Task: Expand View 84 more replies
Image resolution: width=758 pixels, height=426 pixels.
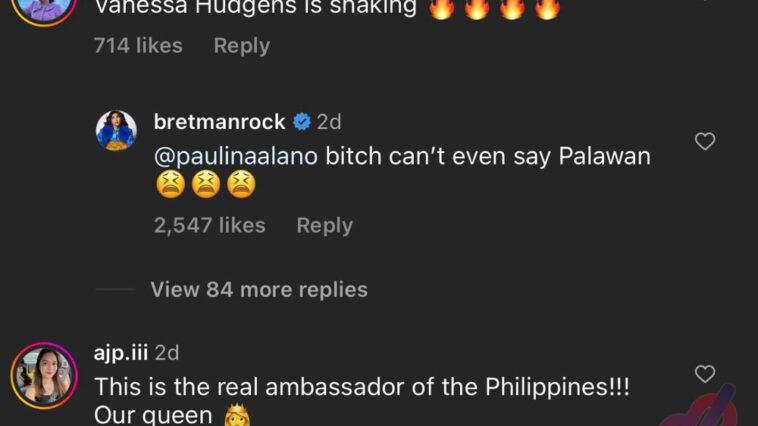Action: (x=259, y=290)
